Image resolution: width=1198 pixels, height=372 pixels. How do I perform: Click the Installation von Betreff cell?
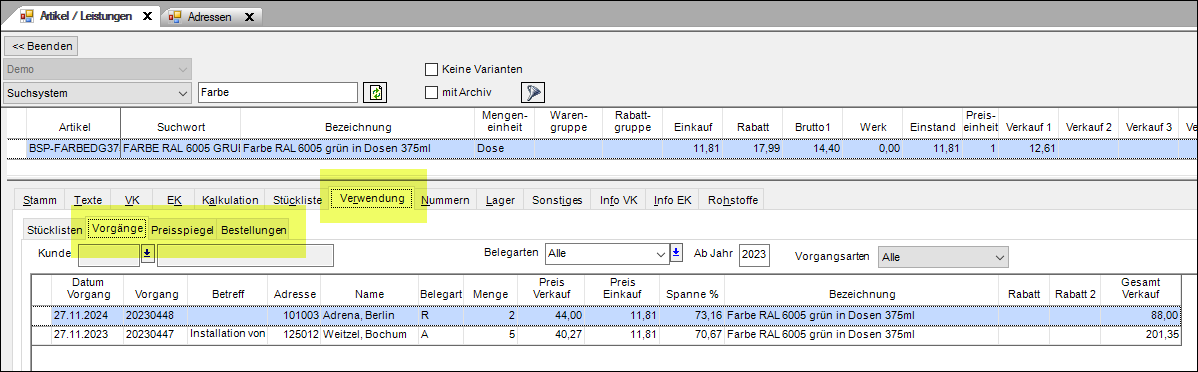tap(228, 334)
